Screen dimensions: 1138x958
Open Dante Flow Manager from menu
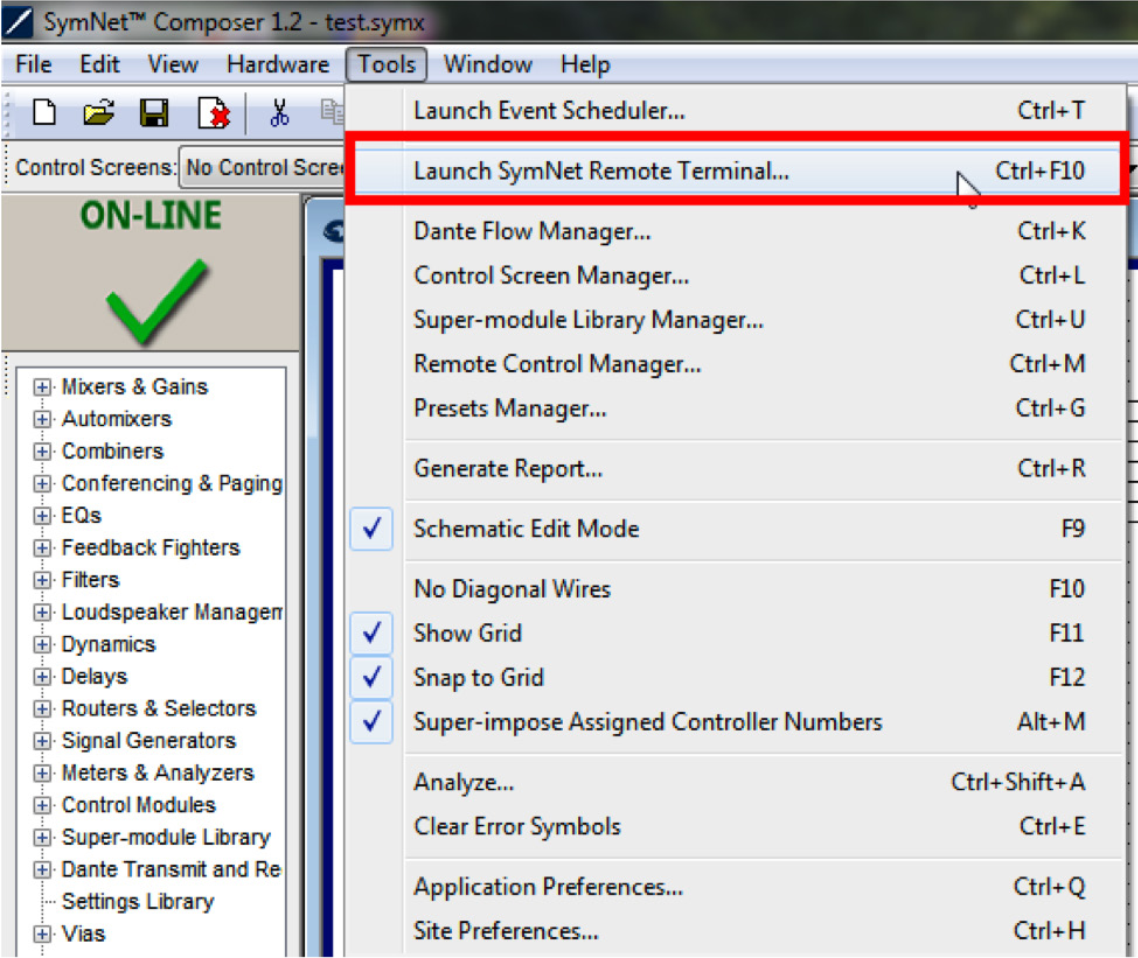[x=532, y=232]
